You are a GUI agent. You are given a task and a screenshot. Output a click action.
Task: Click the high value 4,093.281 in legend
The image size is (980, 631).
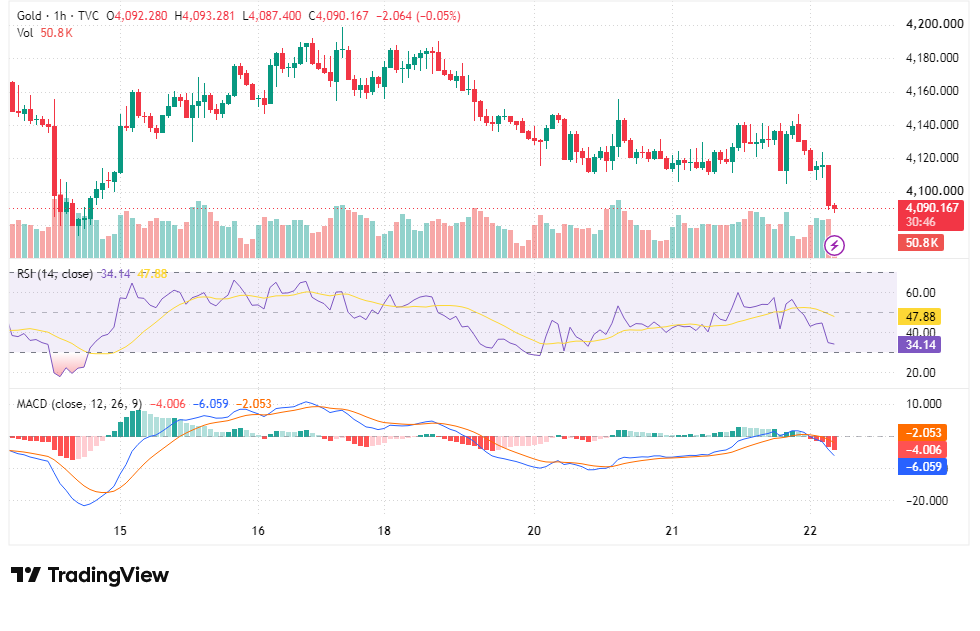click(x=206, y=16)
